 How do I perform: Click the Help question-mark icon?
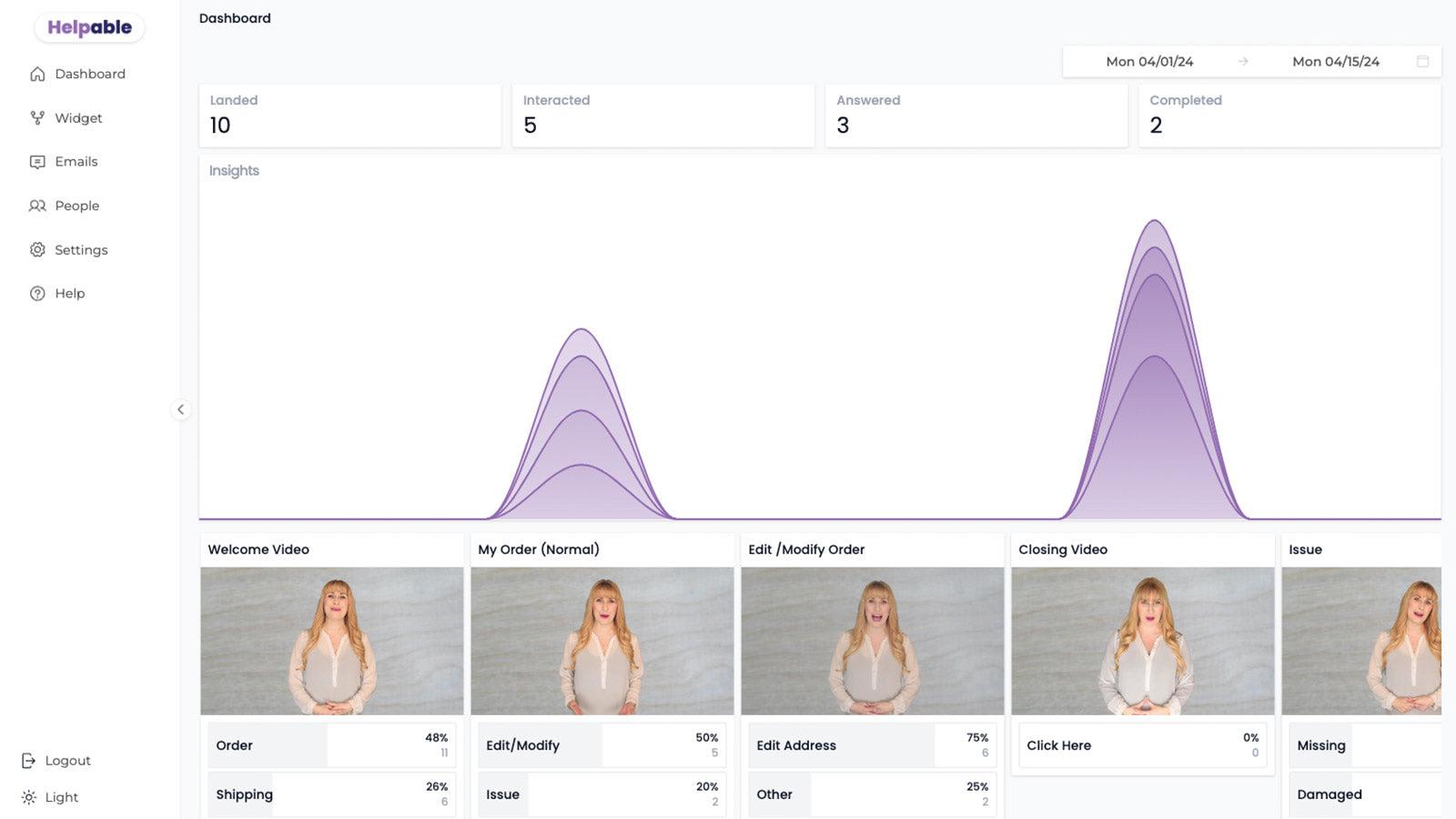coord(36,293)
